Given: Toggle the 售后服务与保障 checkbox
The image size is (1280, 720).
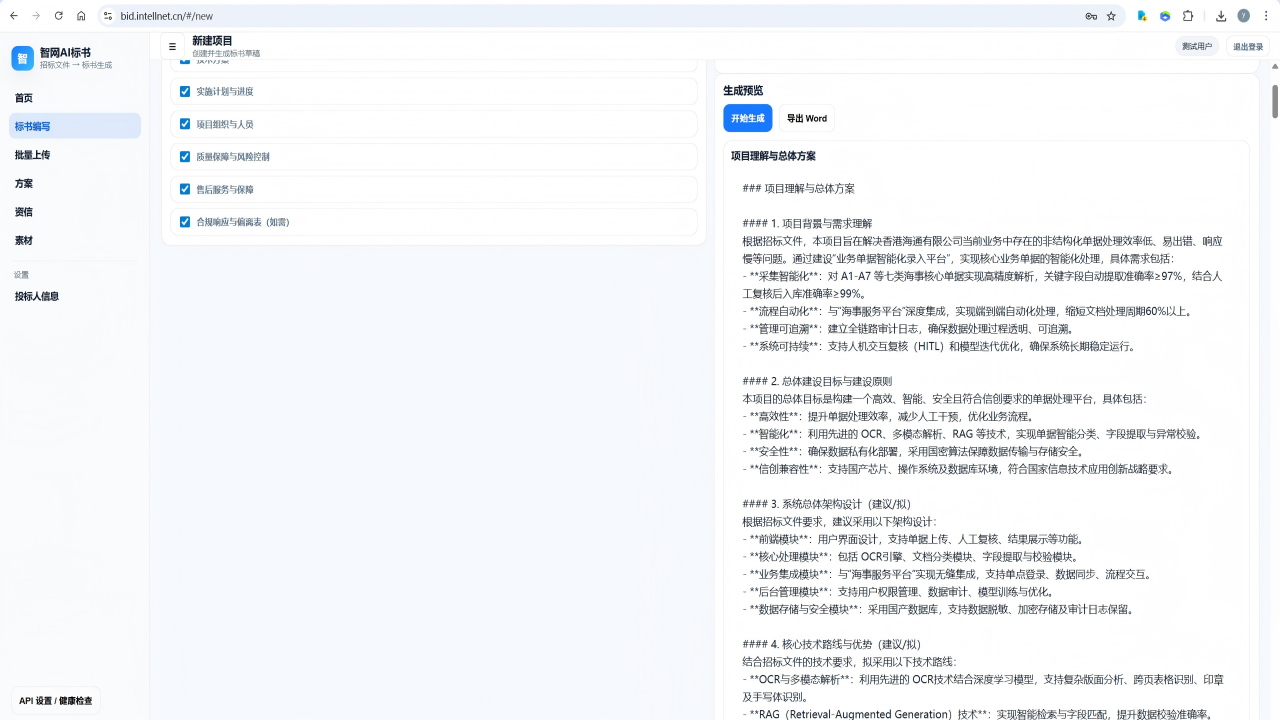Looking at the screenshot, I should click(x=185, y=189).
